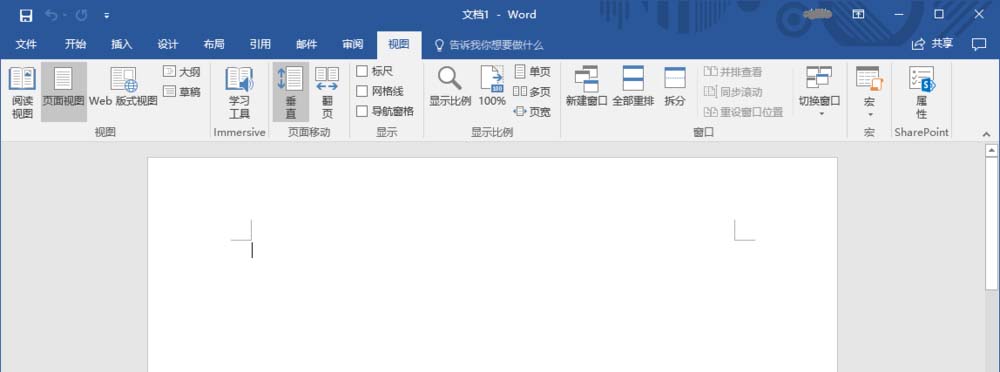Select vertical page movement (垂直)
Image resolution: width=1000 pixels, height=372 pixels.
coord(291,93)
